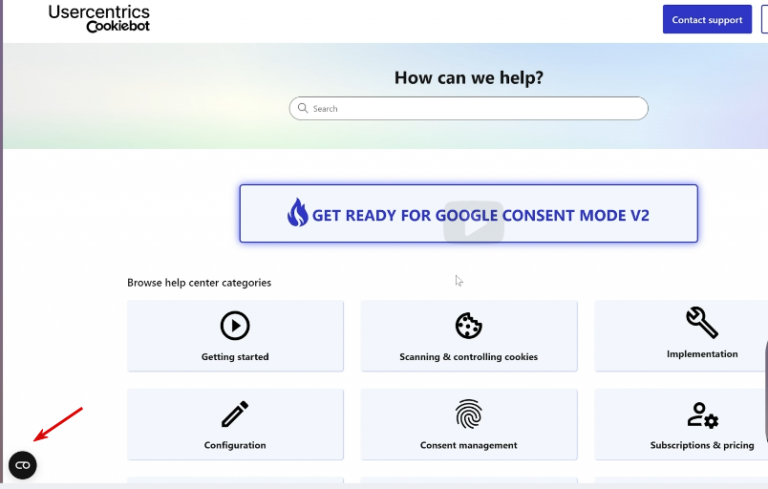Open the Getting started category
This screenshot has height=489, width=768.
coord(235,336)
